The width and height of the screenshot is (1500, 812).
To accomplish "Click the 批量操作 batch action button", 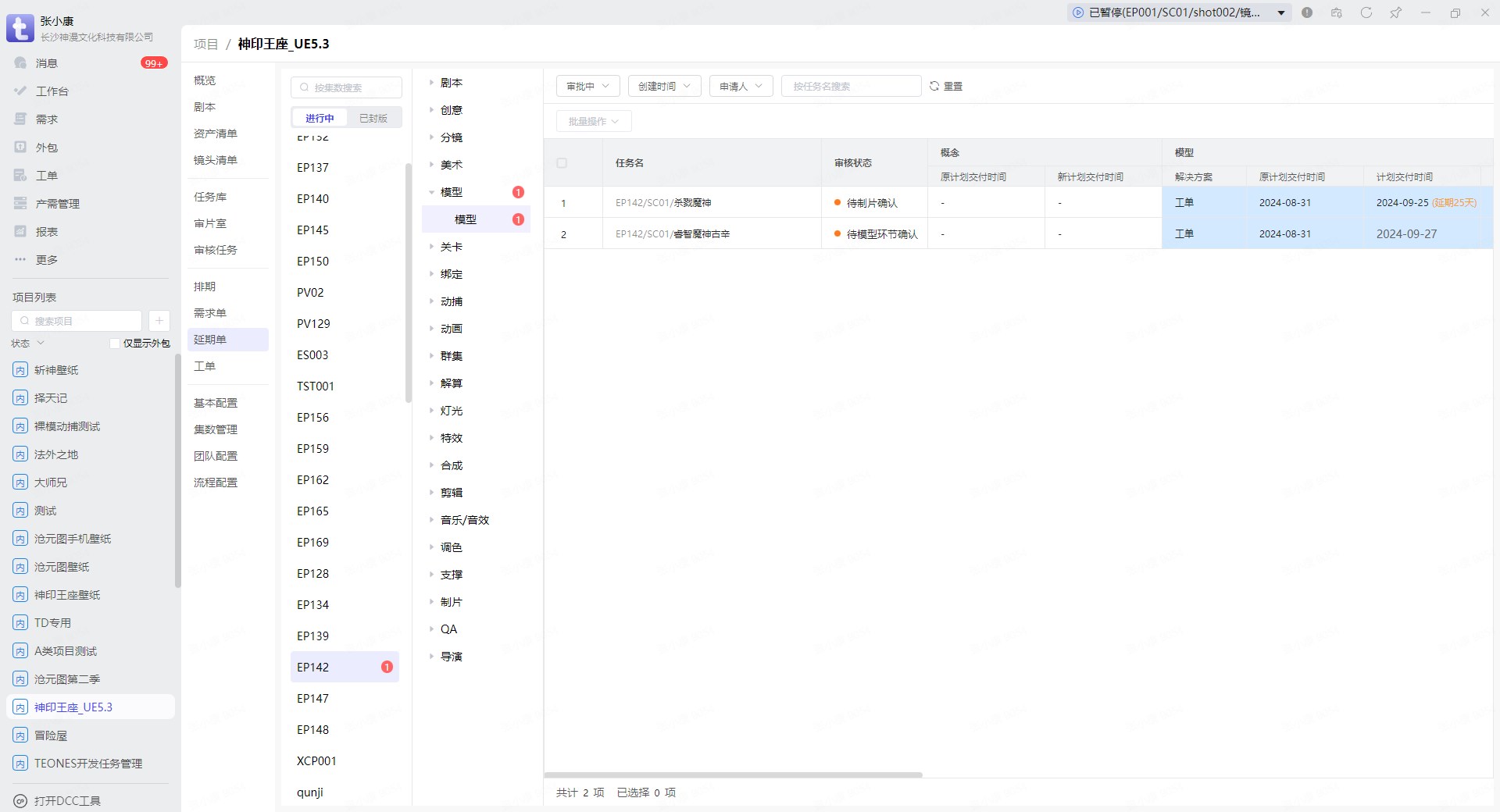I will pyautogui.click(x=593, y=121).
